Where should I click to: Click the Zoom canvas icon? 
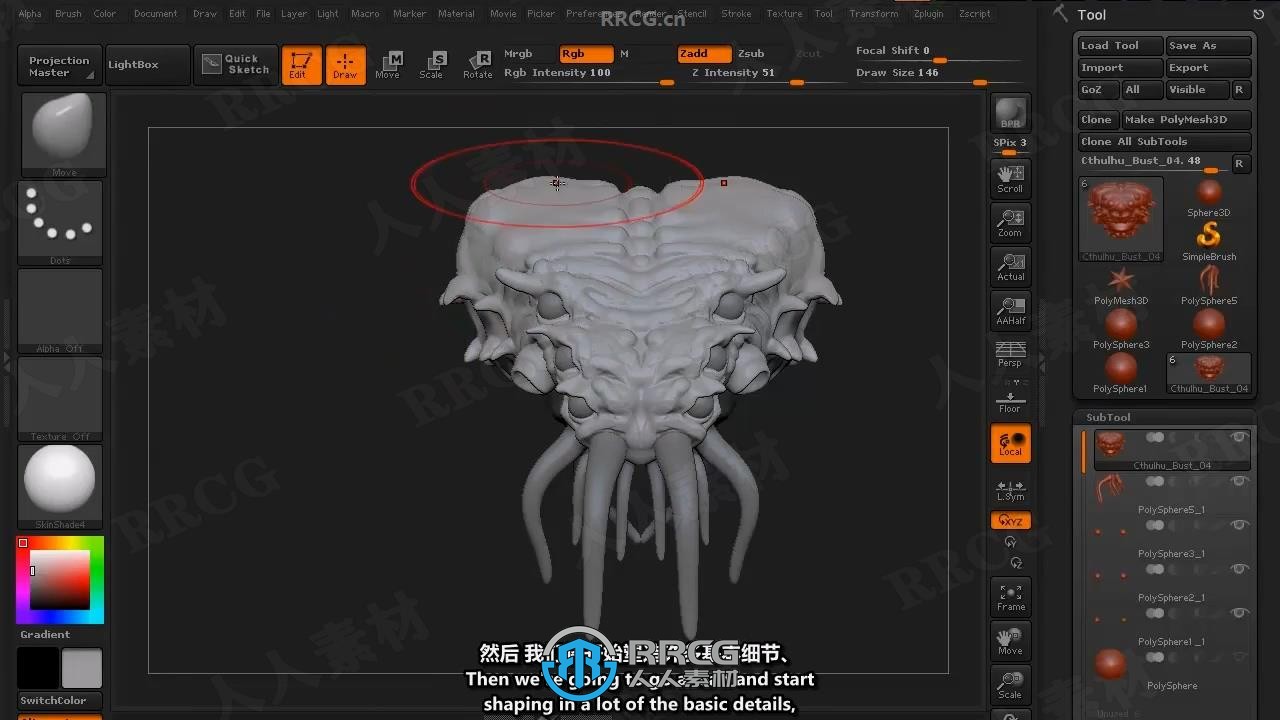point(1010,223)
